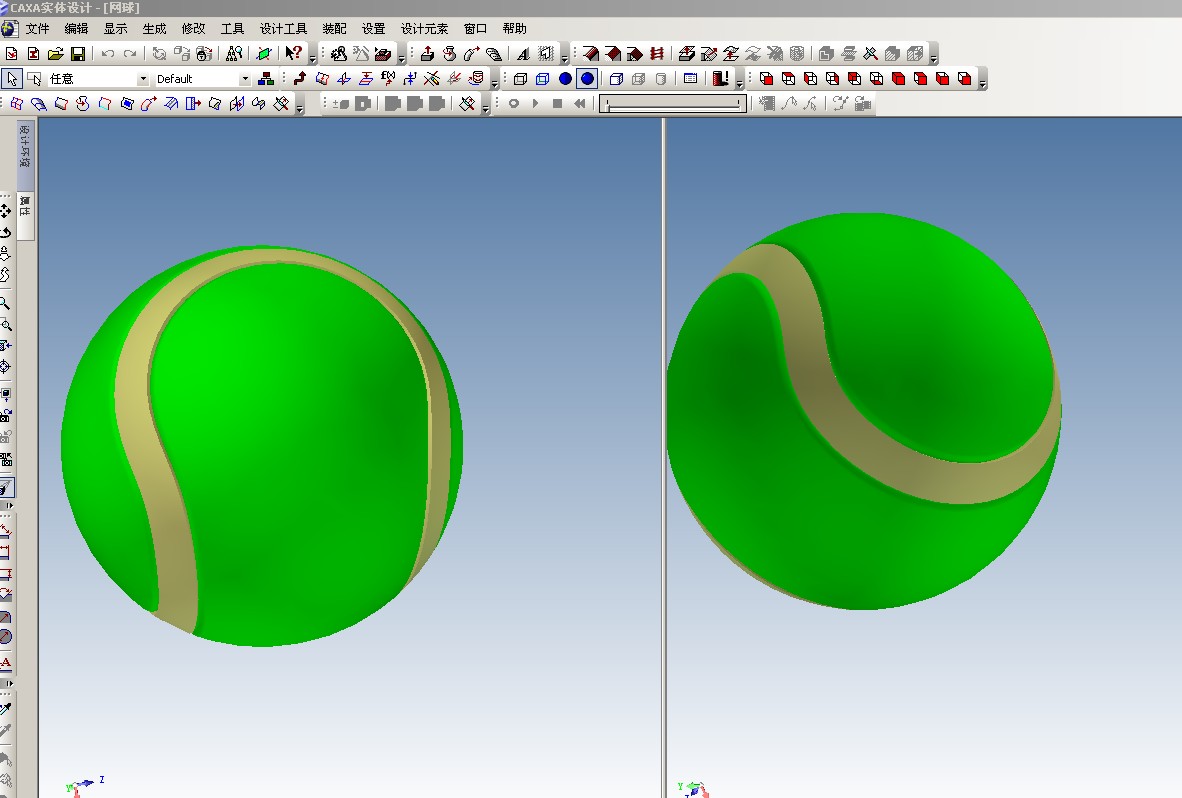Click the animation stop button
1182x798 pixels.
557,103
